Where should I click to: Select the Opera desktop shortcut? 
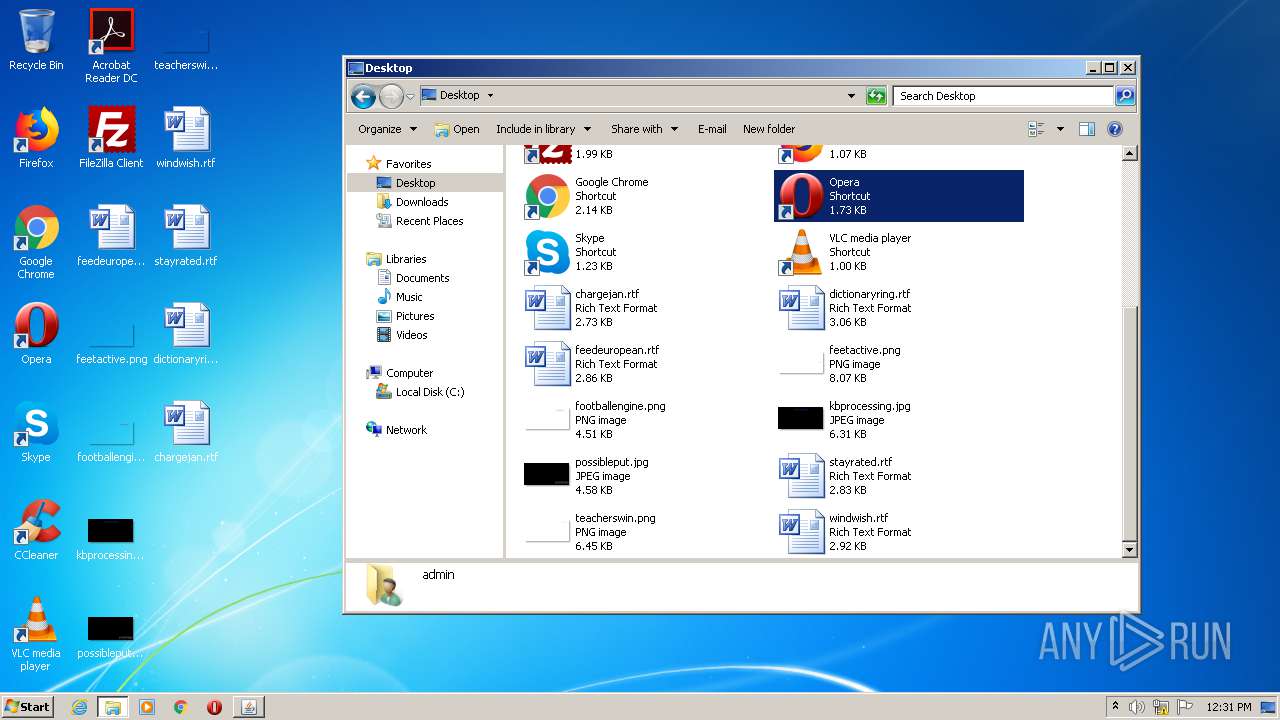pos(36,334)
